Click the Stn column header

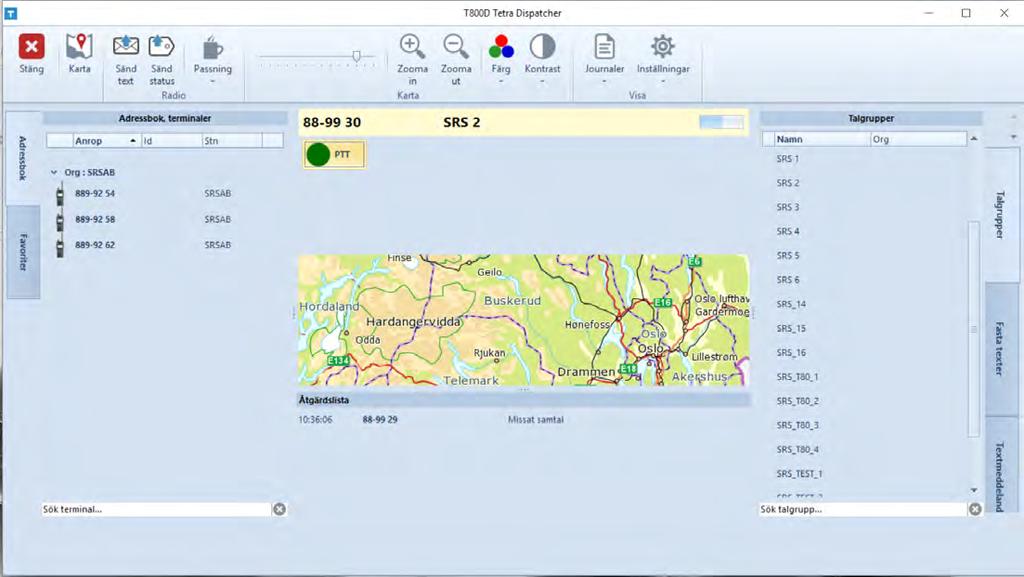(x=232, y=140)
